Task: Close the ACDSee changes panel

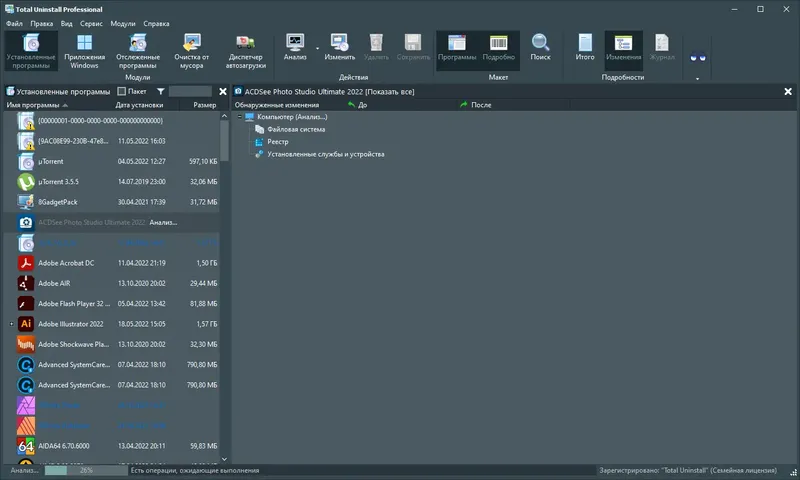Action: (x=788, y=91)
